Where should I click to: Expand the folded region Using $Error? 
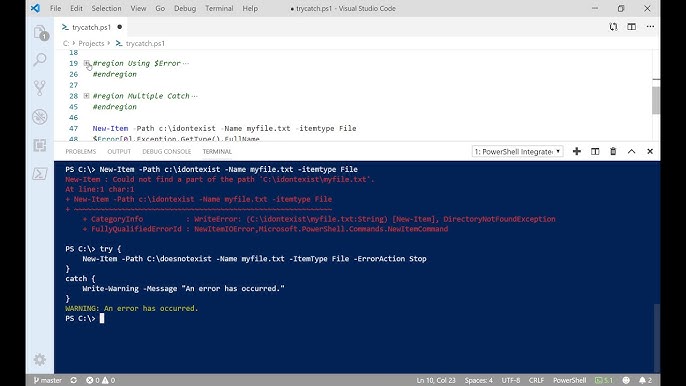pyautogui.click(x=87, y=63)
